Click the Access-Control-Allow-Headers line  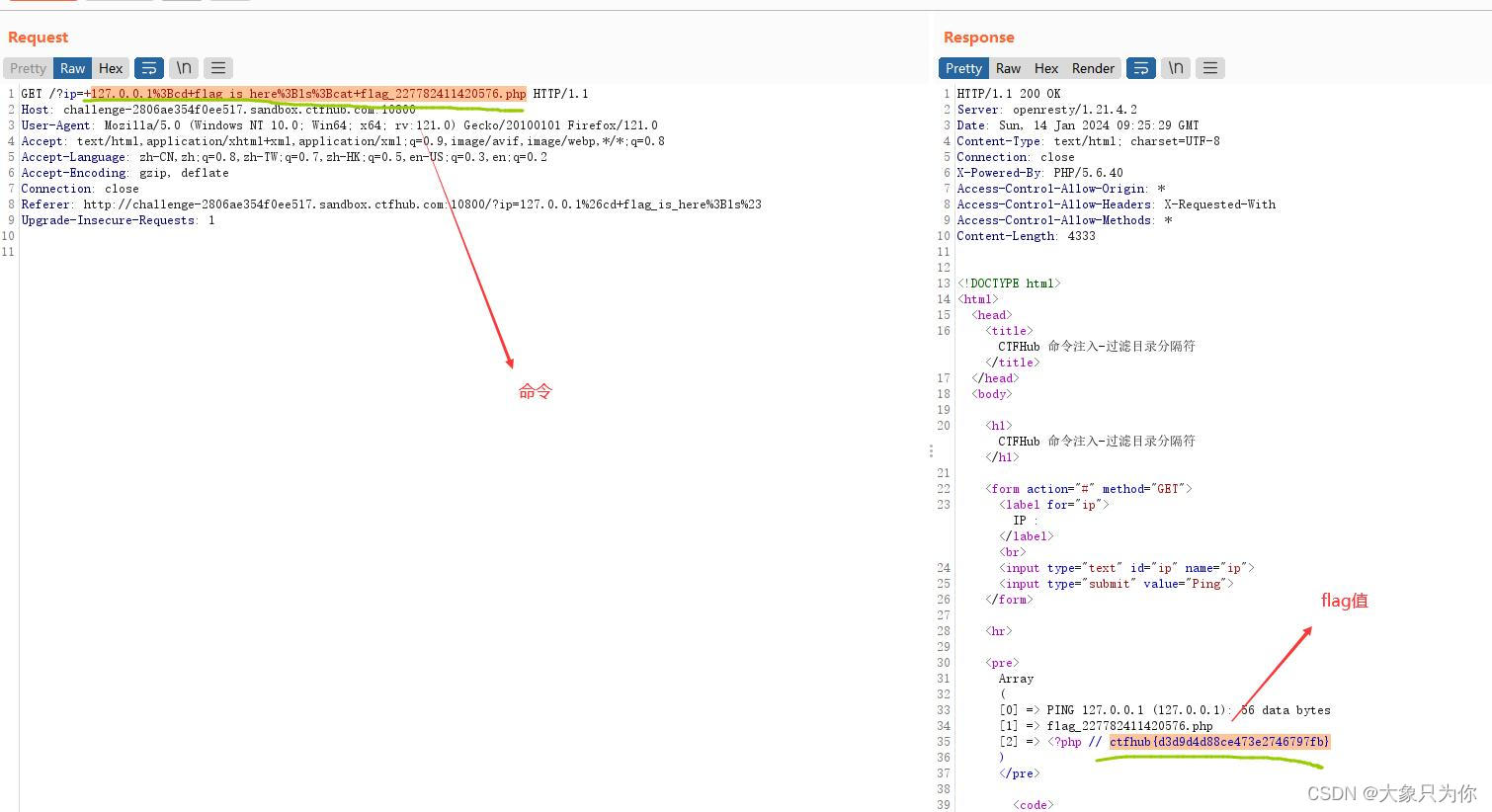point(1116,204)
